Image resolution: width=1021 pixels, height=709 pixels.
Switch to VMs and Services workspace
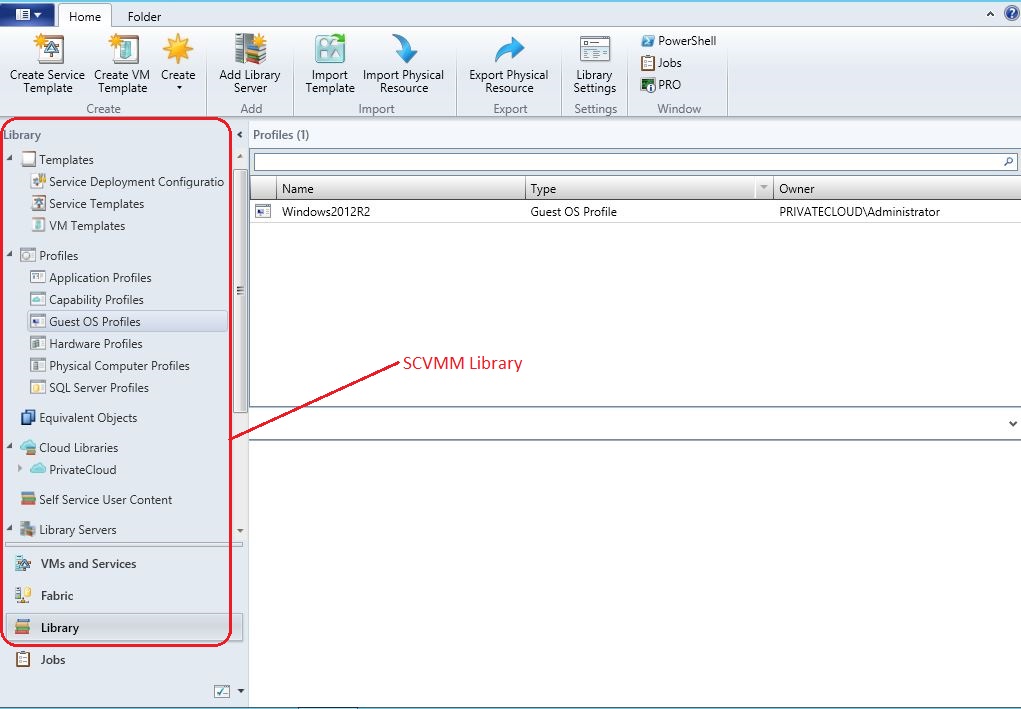tap(124, 564)
